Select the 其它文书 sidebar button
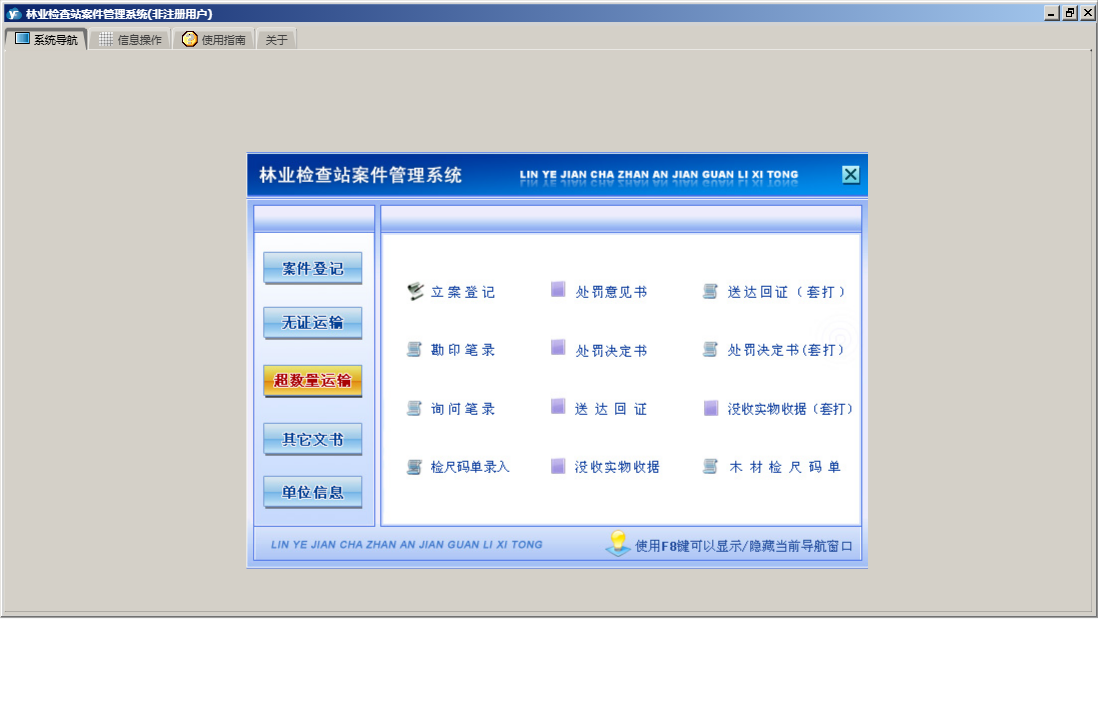This screenshot has height=714, width=1098. click(x=312, y=439)
